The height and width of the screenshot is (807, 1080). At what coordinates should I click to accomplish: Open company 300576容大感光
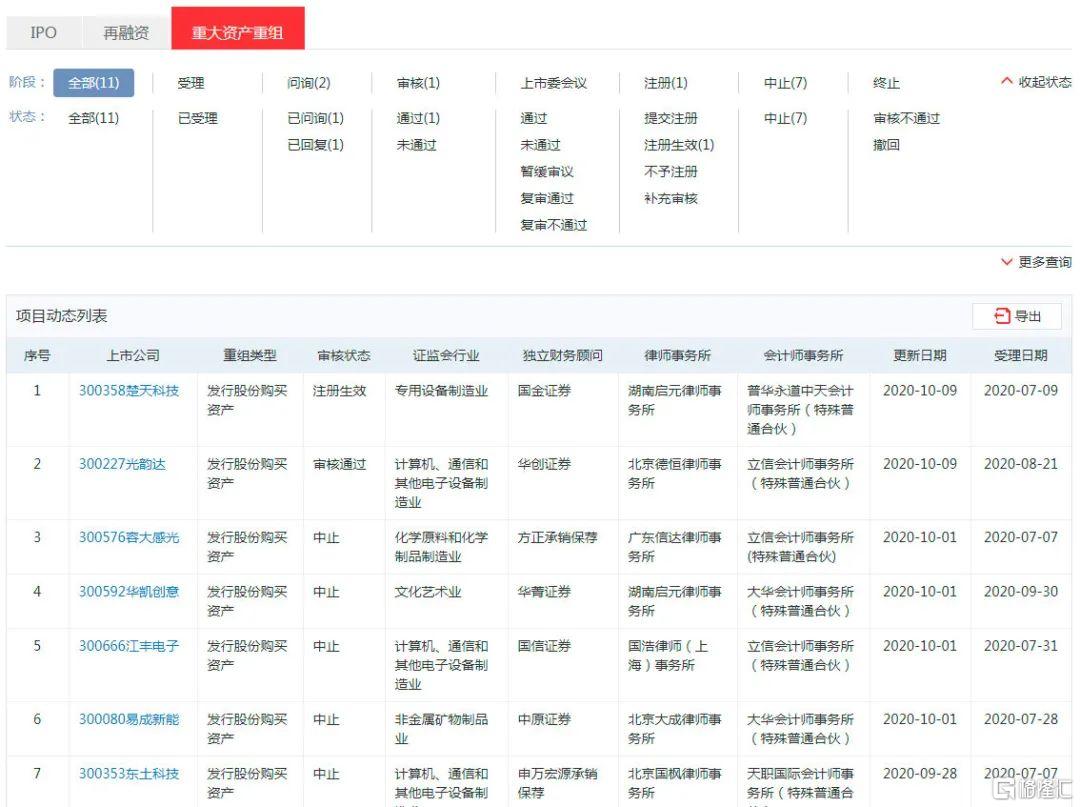(x=129, y=537)
